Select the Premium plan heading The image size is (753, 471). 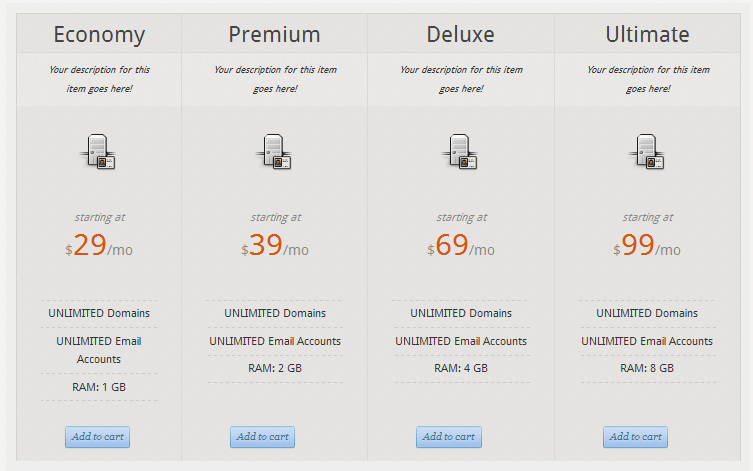pyautogui.click(x=274, y=35)
